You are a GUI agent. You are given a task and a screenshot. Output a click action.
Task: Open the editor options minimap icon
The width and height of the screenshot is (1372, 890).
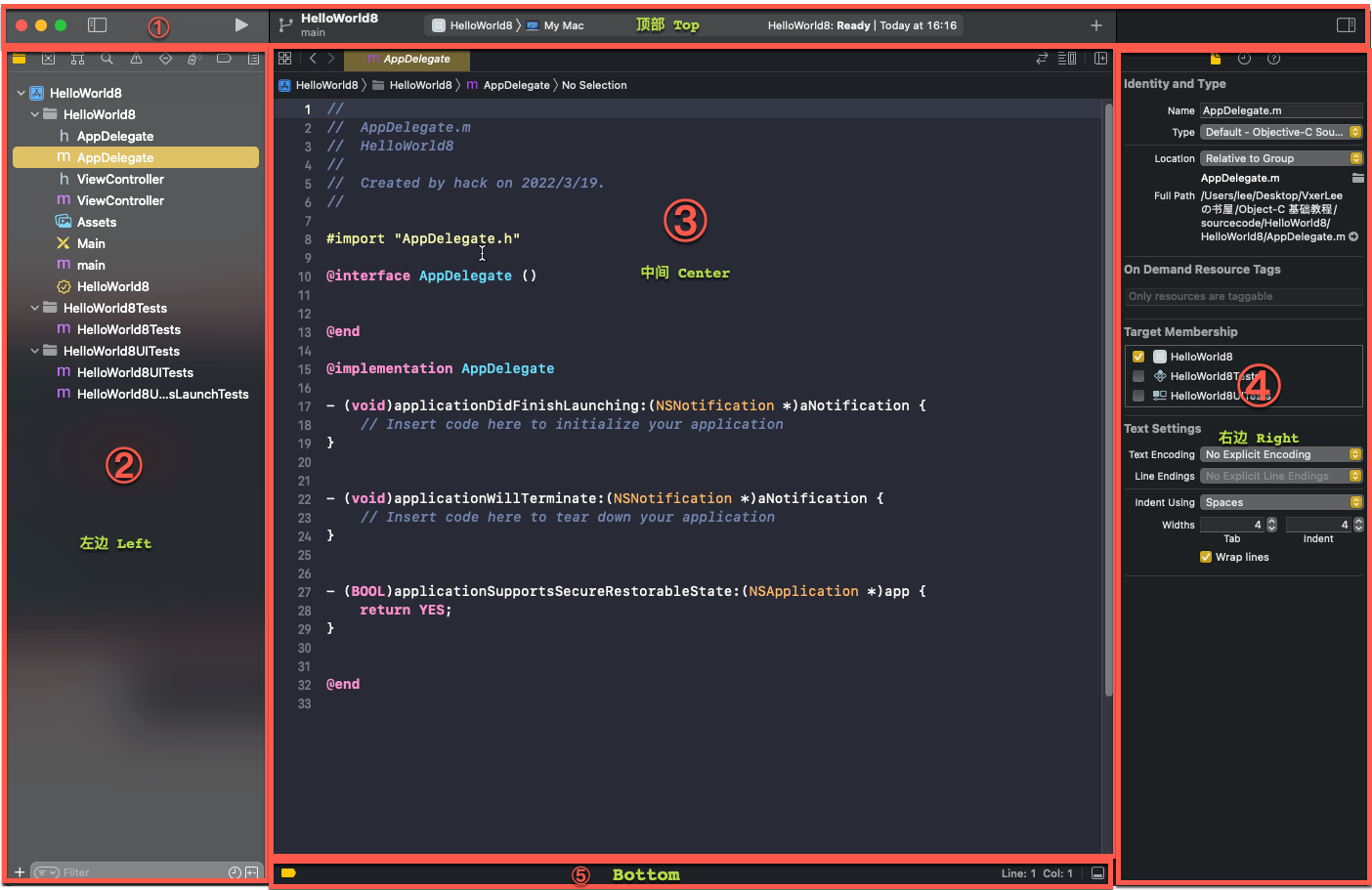pyautogui.click(x=1067, y=59)
